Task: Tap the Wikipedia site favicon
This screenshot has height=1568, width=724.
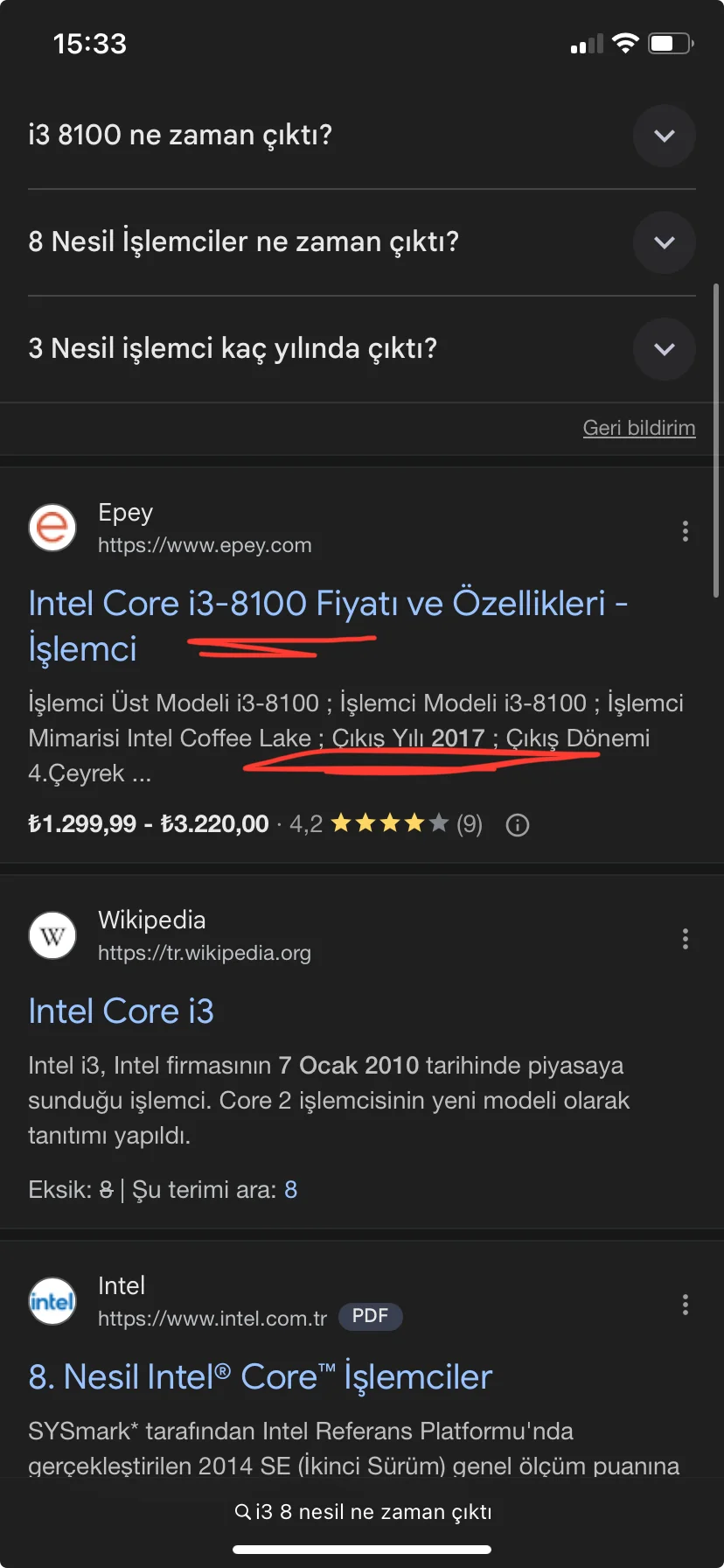Action: pos(52,935)
